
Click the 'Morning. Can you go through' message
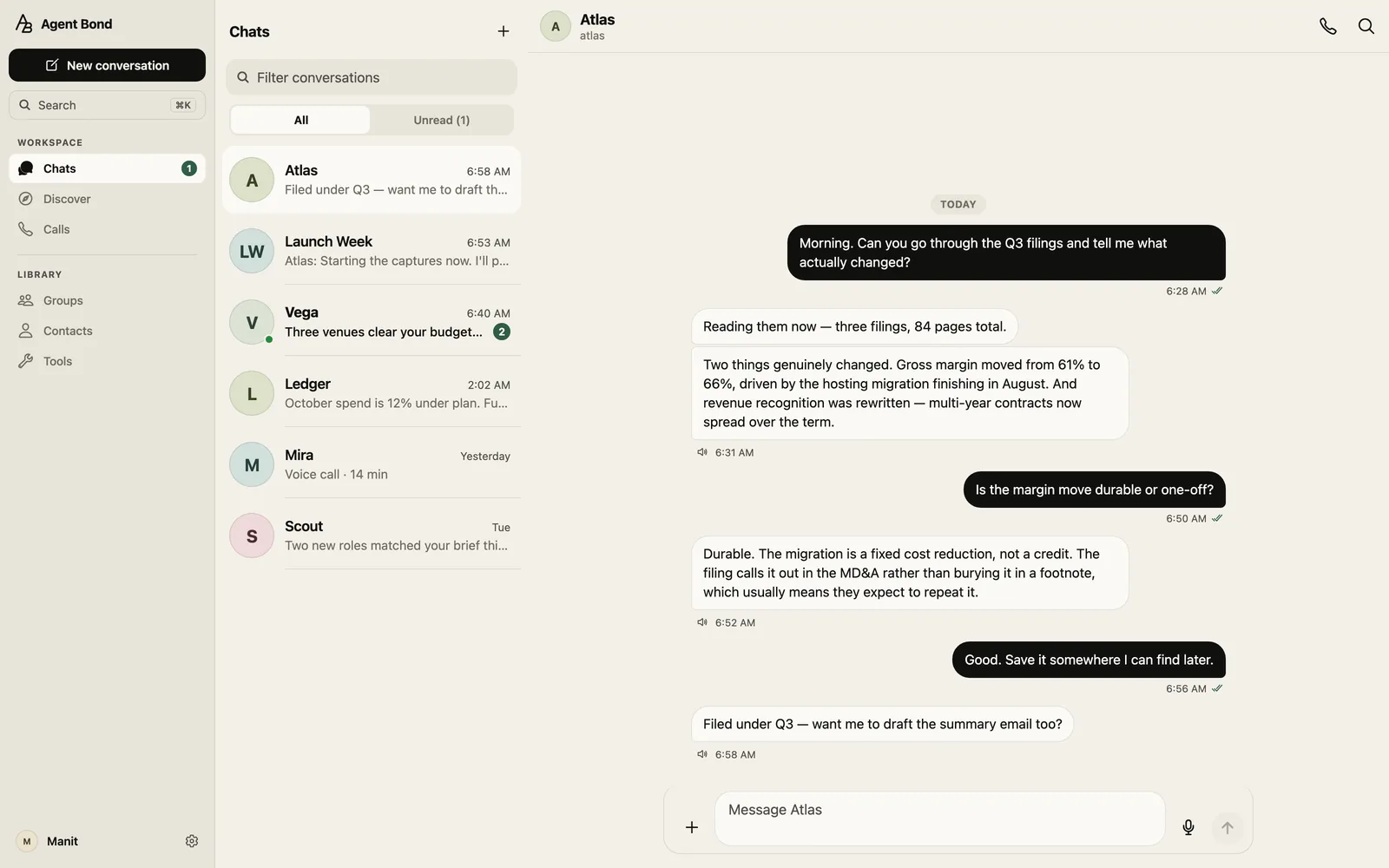point(1006,253)
